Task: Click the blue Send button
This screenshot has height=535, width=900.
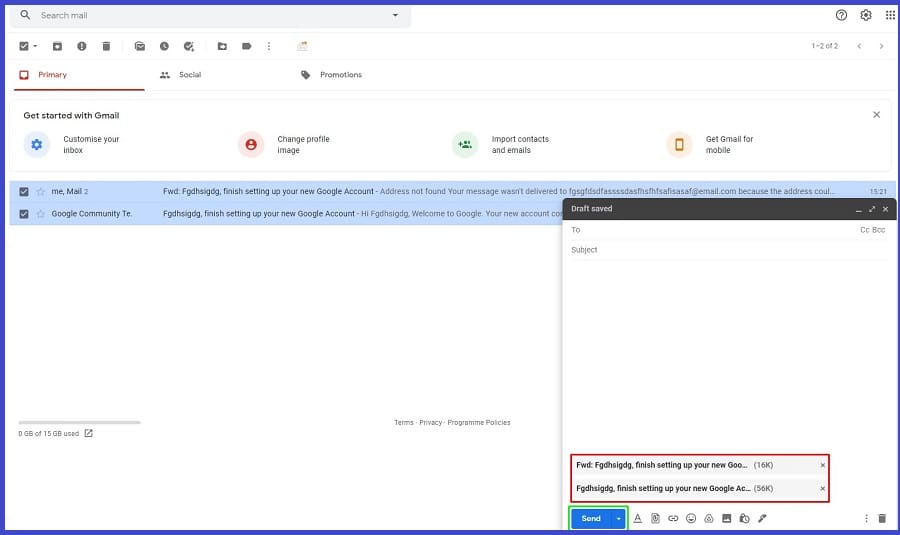Action: tap(591, 518)
